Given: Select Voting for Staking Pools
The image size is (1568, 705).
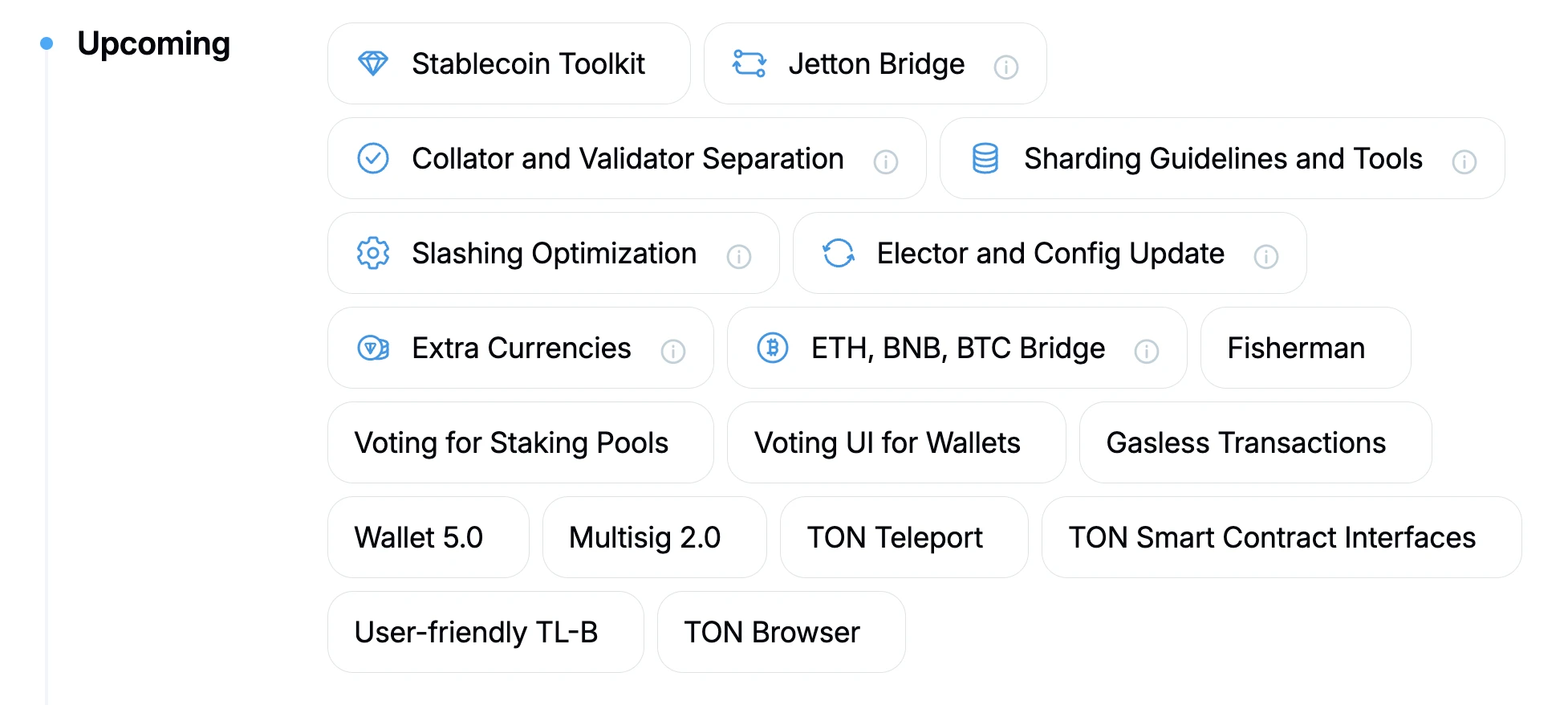Looking at the screenshot, I should click(x=520, y=442).
